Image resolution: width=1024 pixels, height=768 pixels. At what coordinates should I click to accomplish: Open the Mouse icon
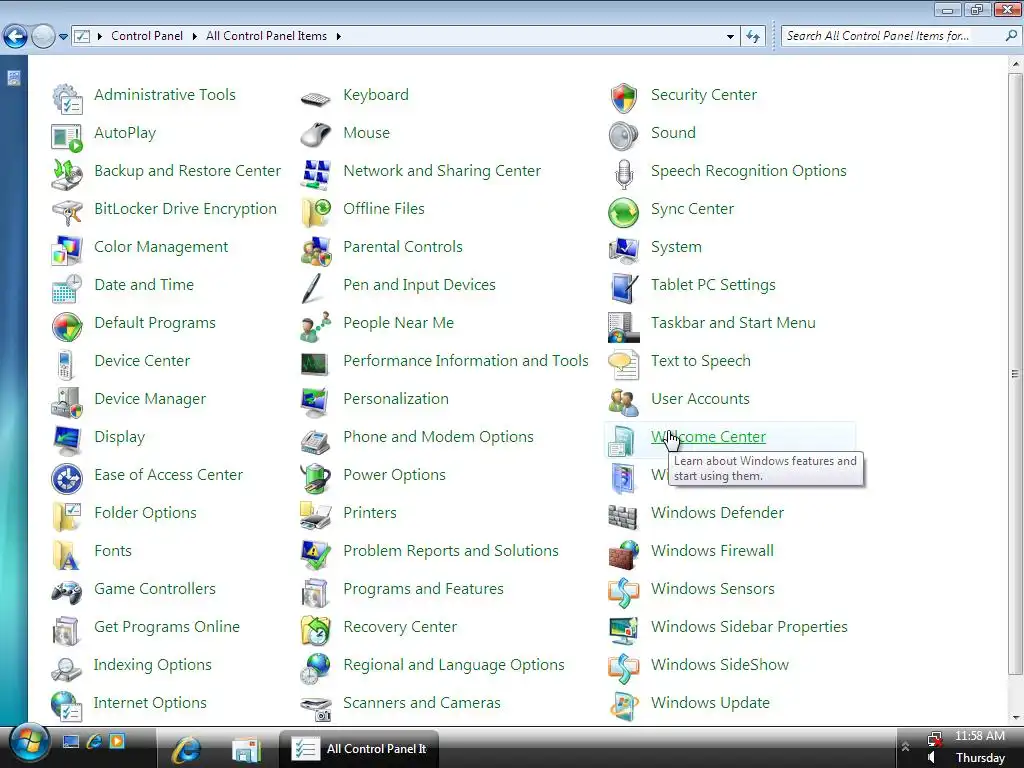[x=316, y=136]
